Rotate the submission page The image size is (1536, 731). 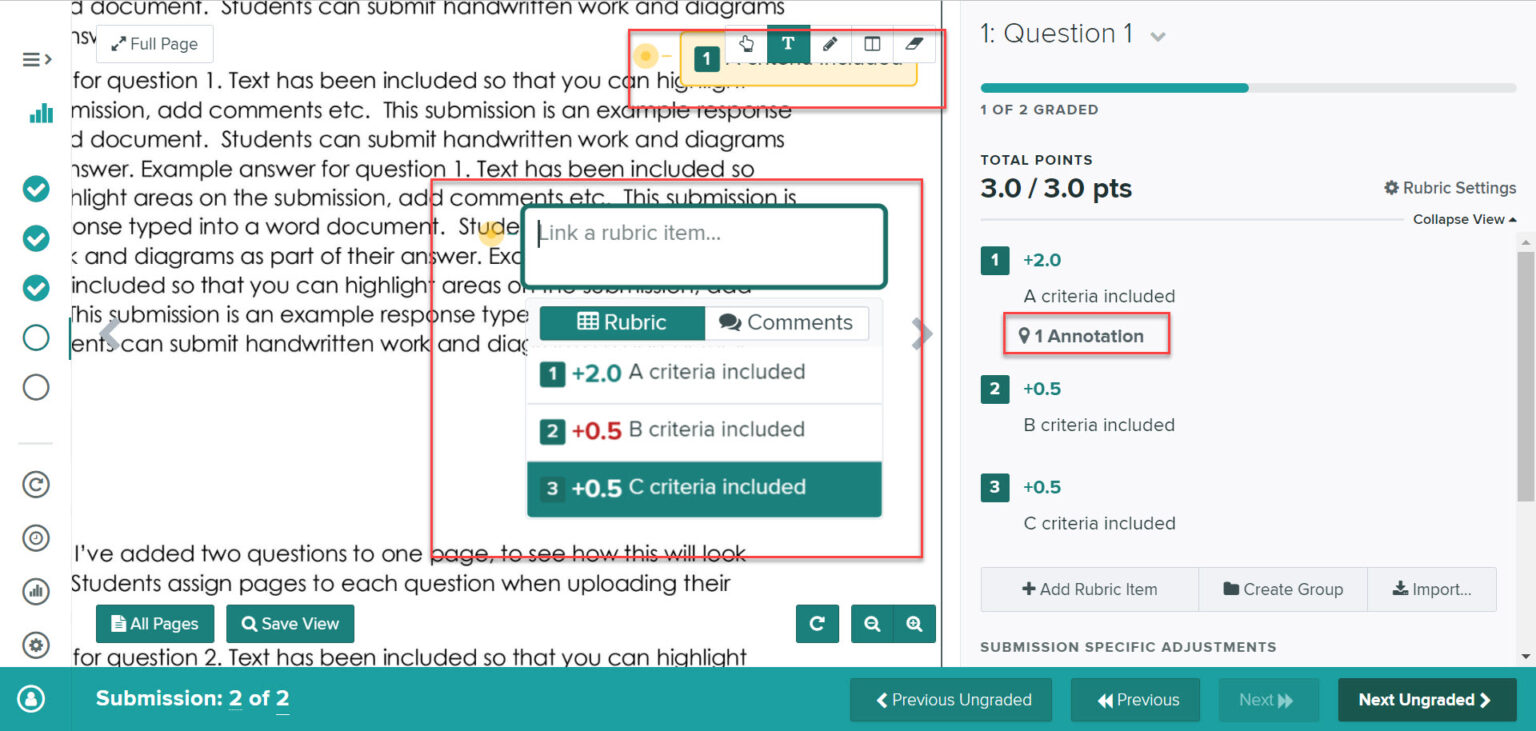tap(817, 623)
